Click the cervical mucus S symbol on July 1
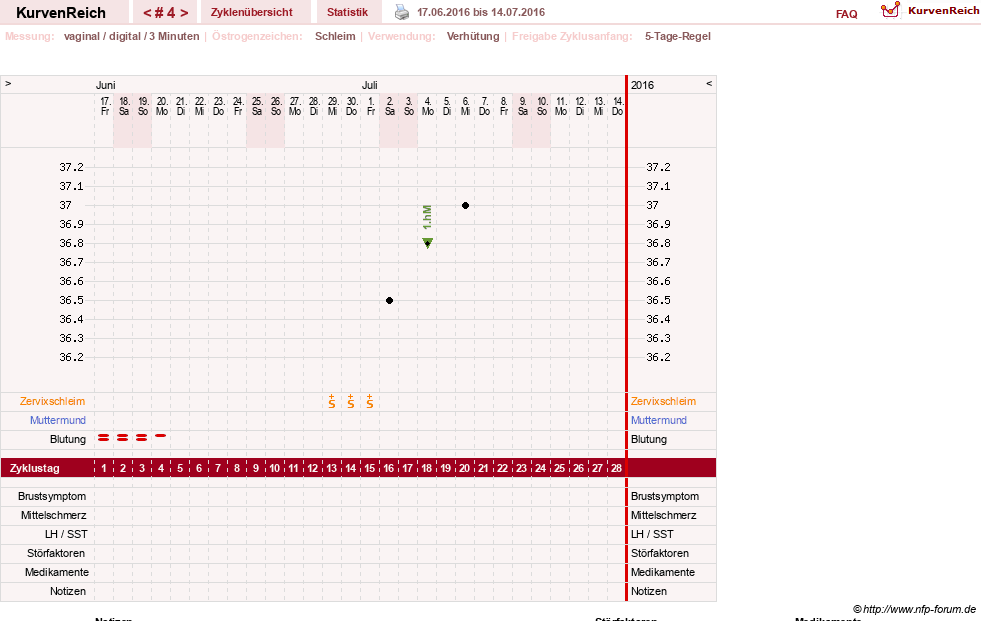This screenshot has height=621, width=981. (x=370, y=401)
